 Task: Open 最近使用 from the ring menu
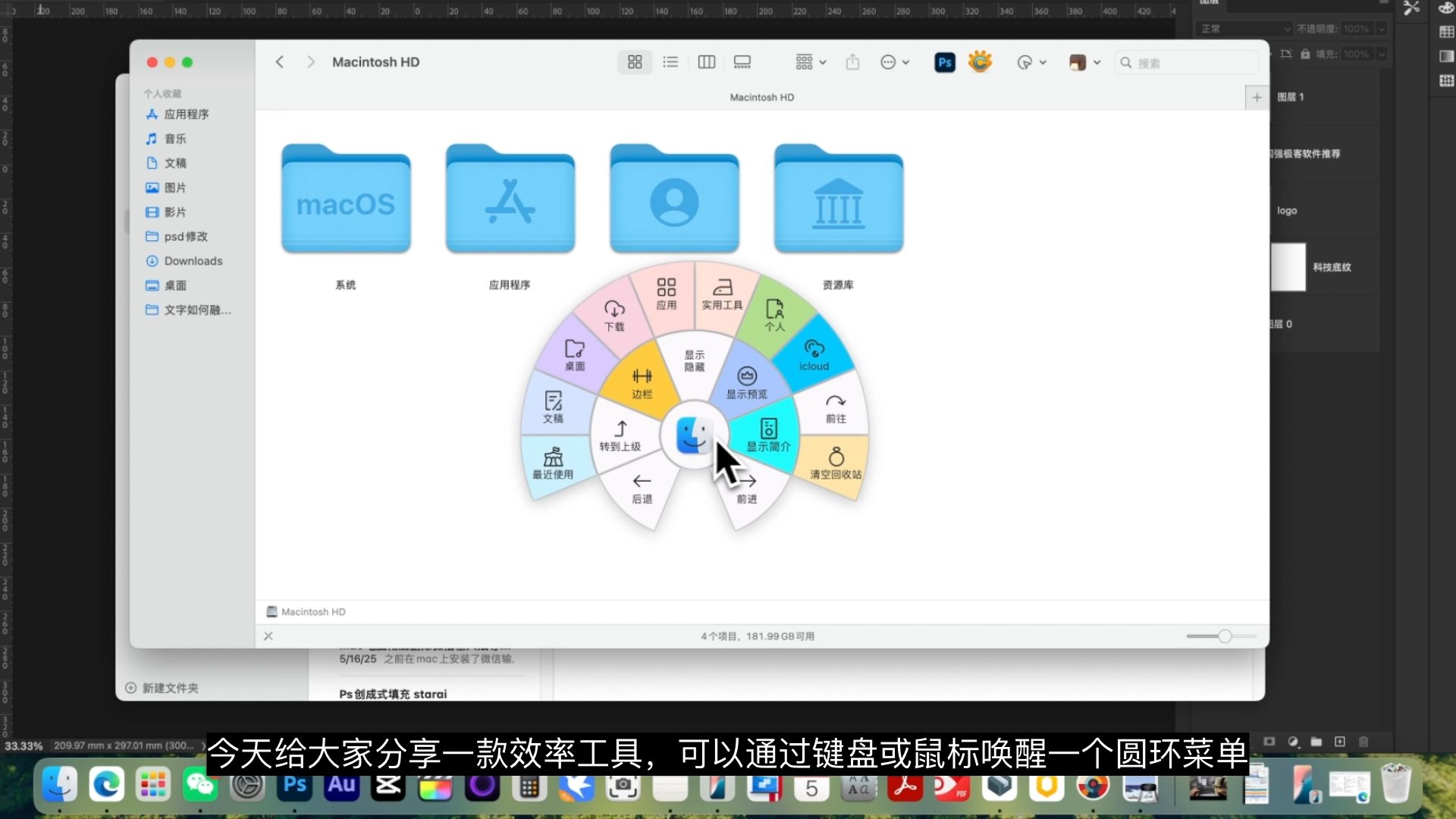click(553, 463)
